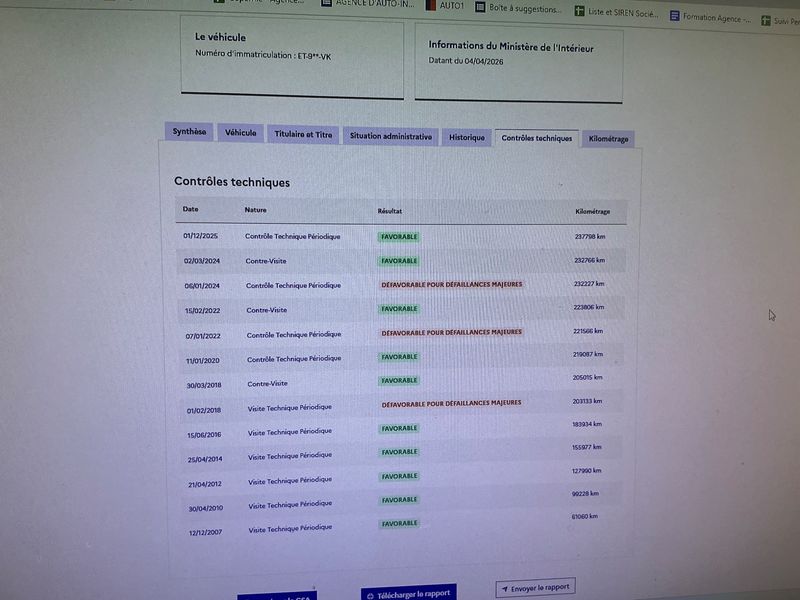Select the date 07/01/2022
800x600 pixels.
[203, 336]
